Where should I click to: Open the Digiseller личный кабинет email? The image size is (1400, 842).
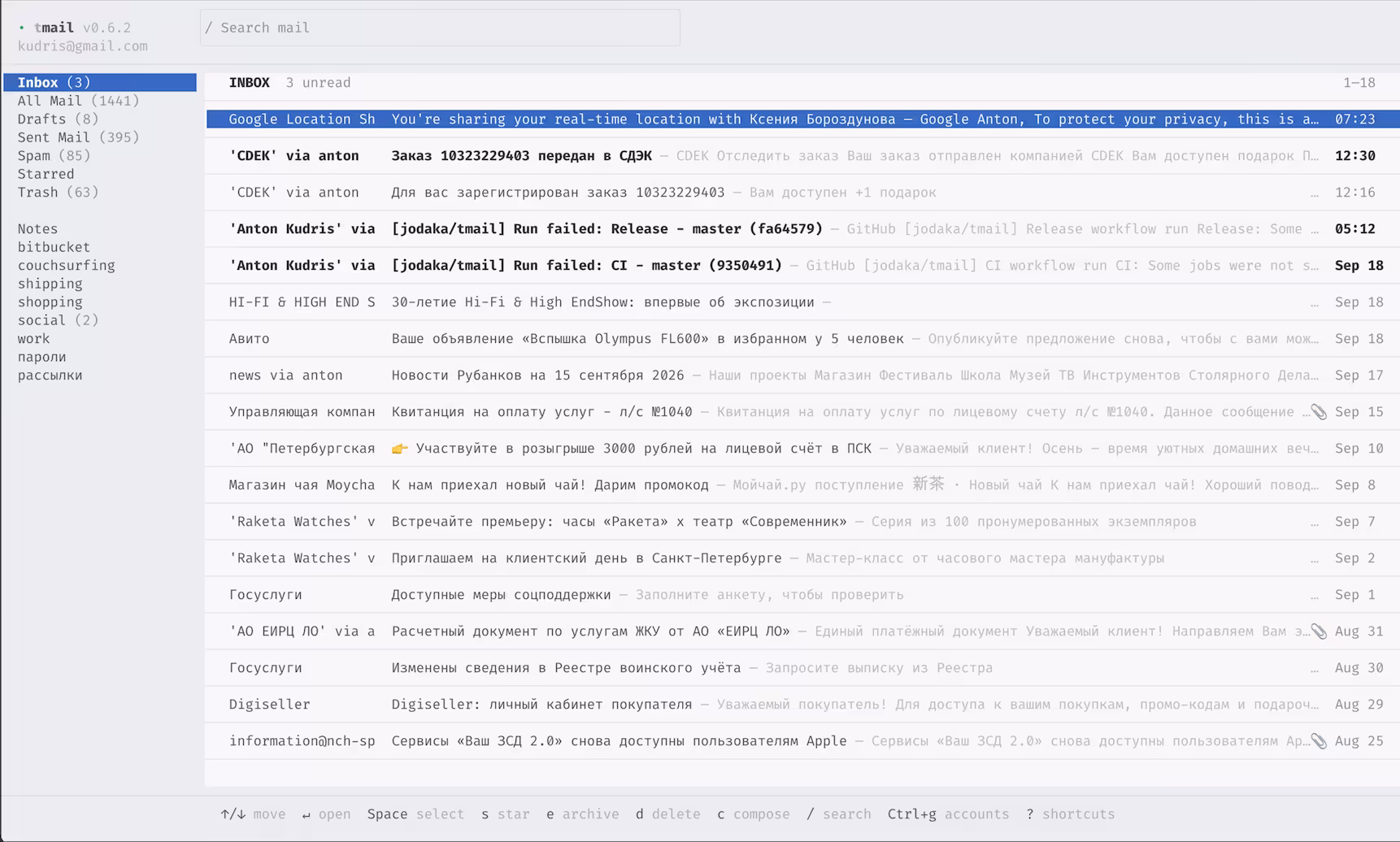pos(802,704)
